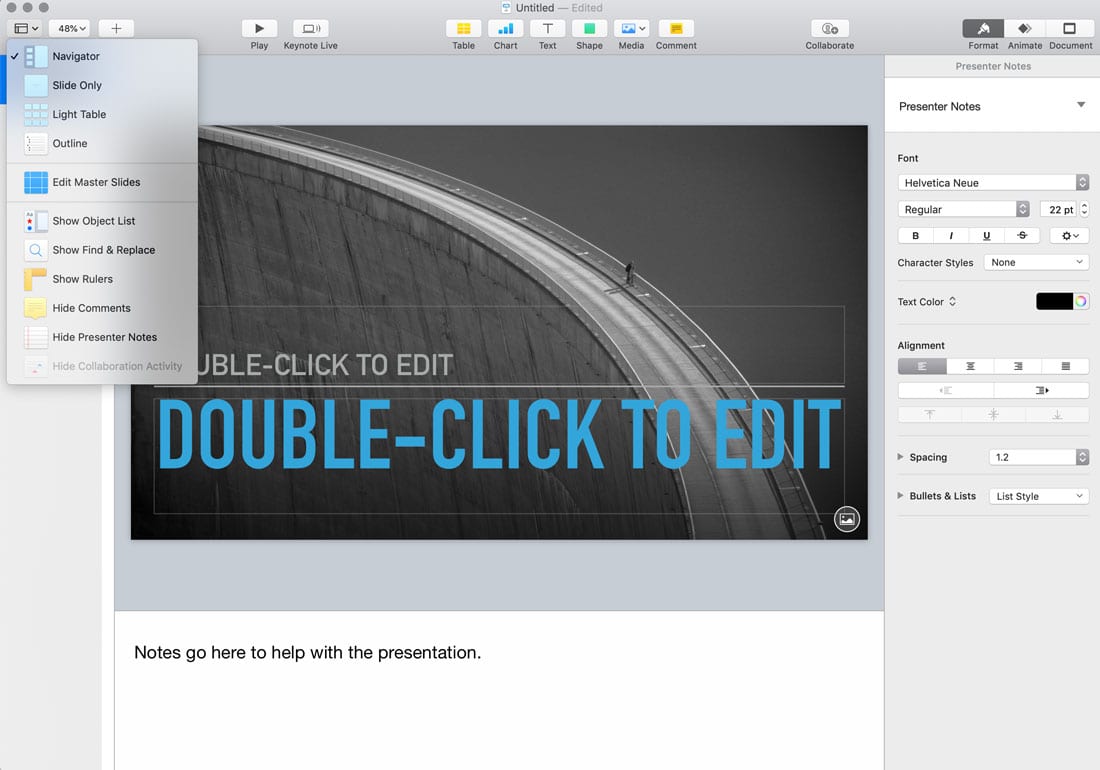Apply strikethrough to the notes text

pos(1021,235)
